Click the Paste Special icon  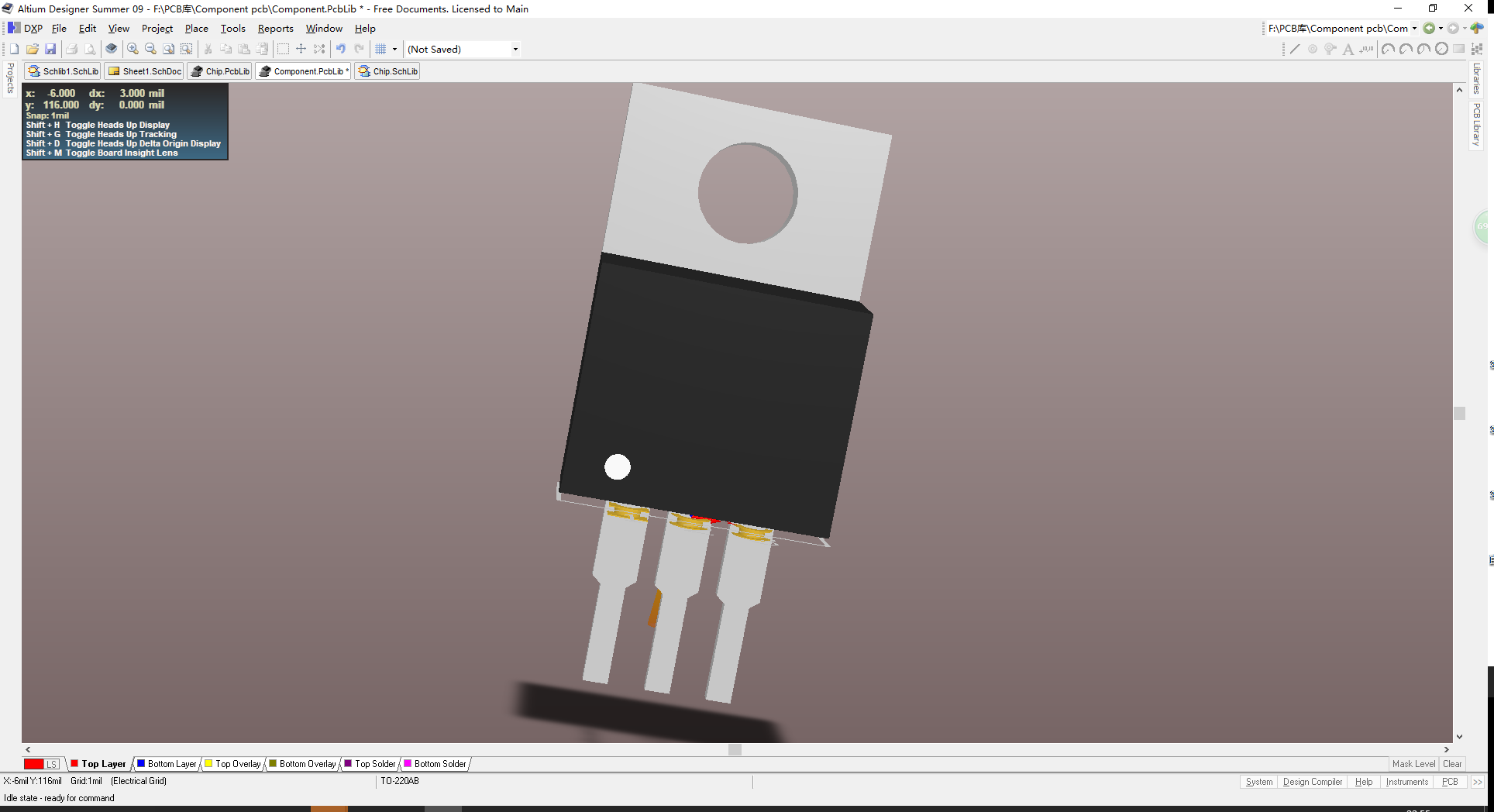point(262,49)
